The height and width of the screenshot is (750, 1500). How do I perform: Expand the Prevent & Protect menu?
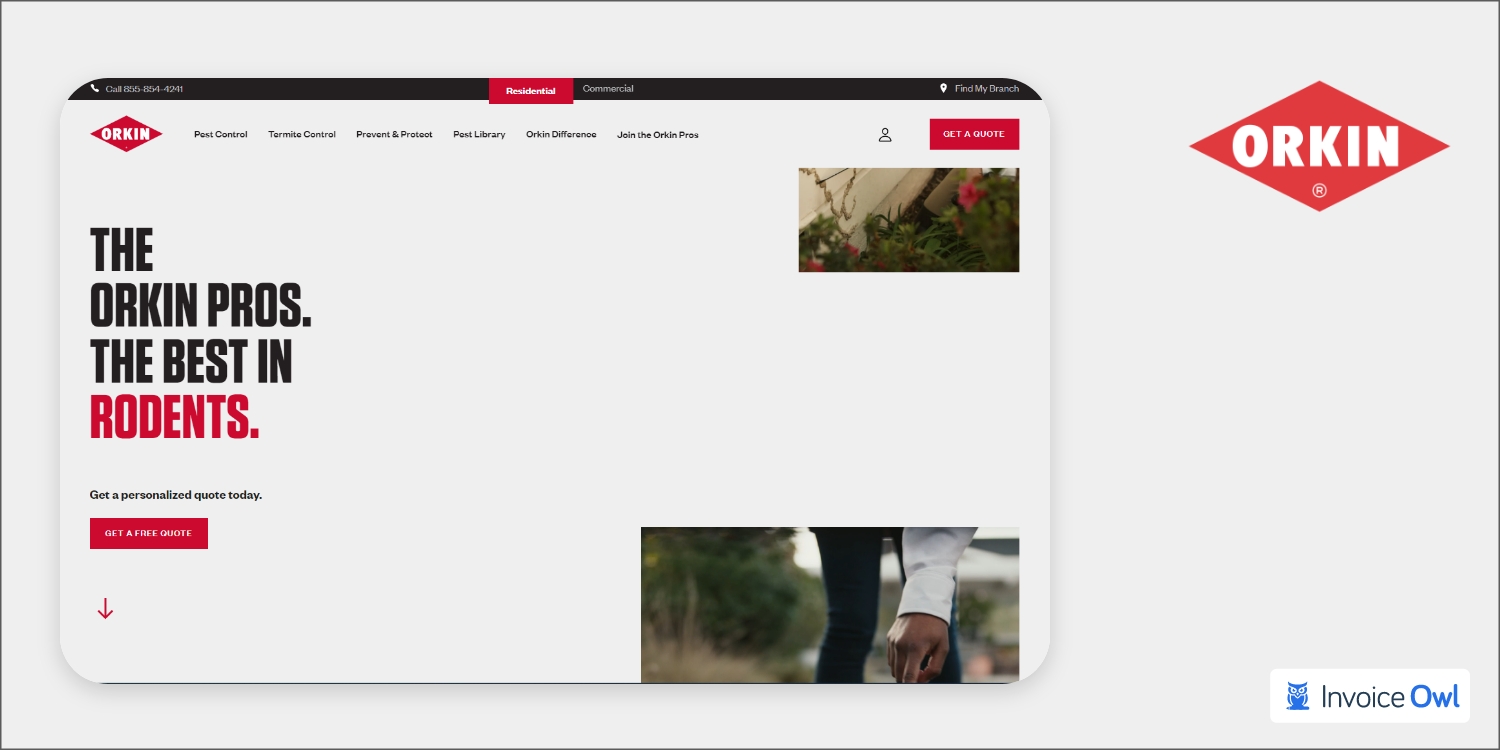[394, 135]
